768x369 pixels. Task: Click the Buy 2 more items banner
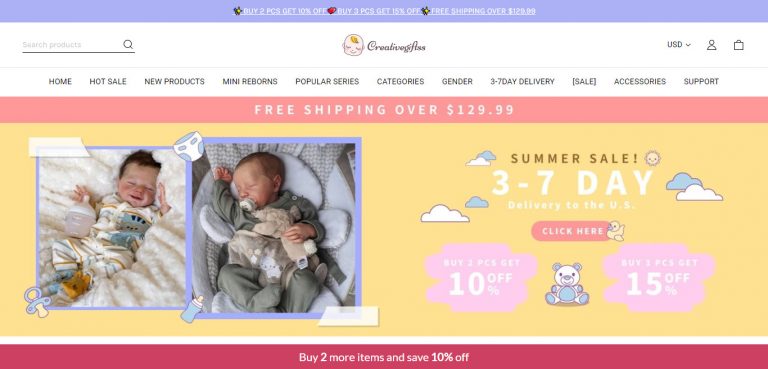384,357
